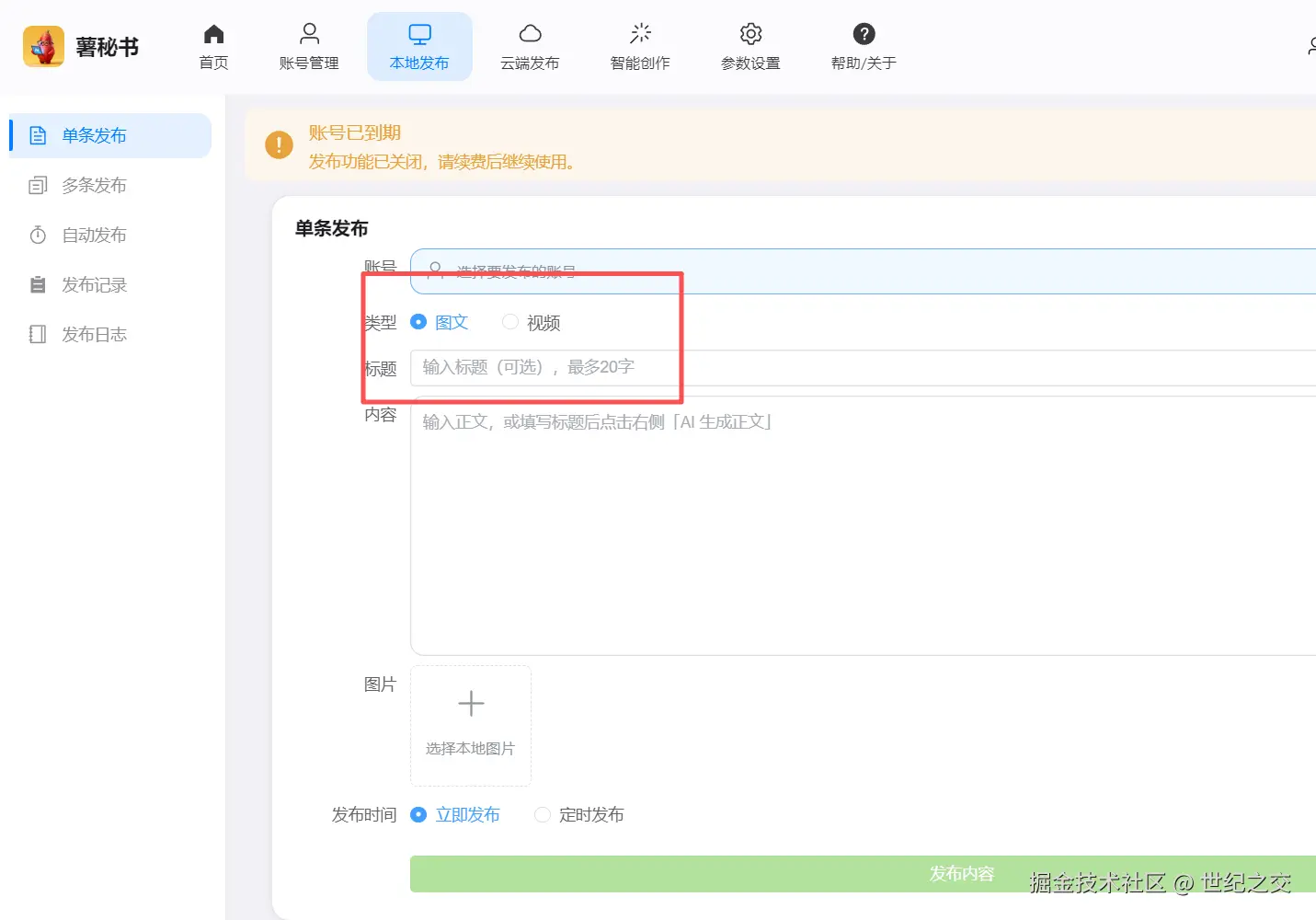Expand 本地发布 local publish menu

pos(419,44)
